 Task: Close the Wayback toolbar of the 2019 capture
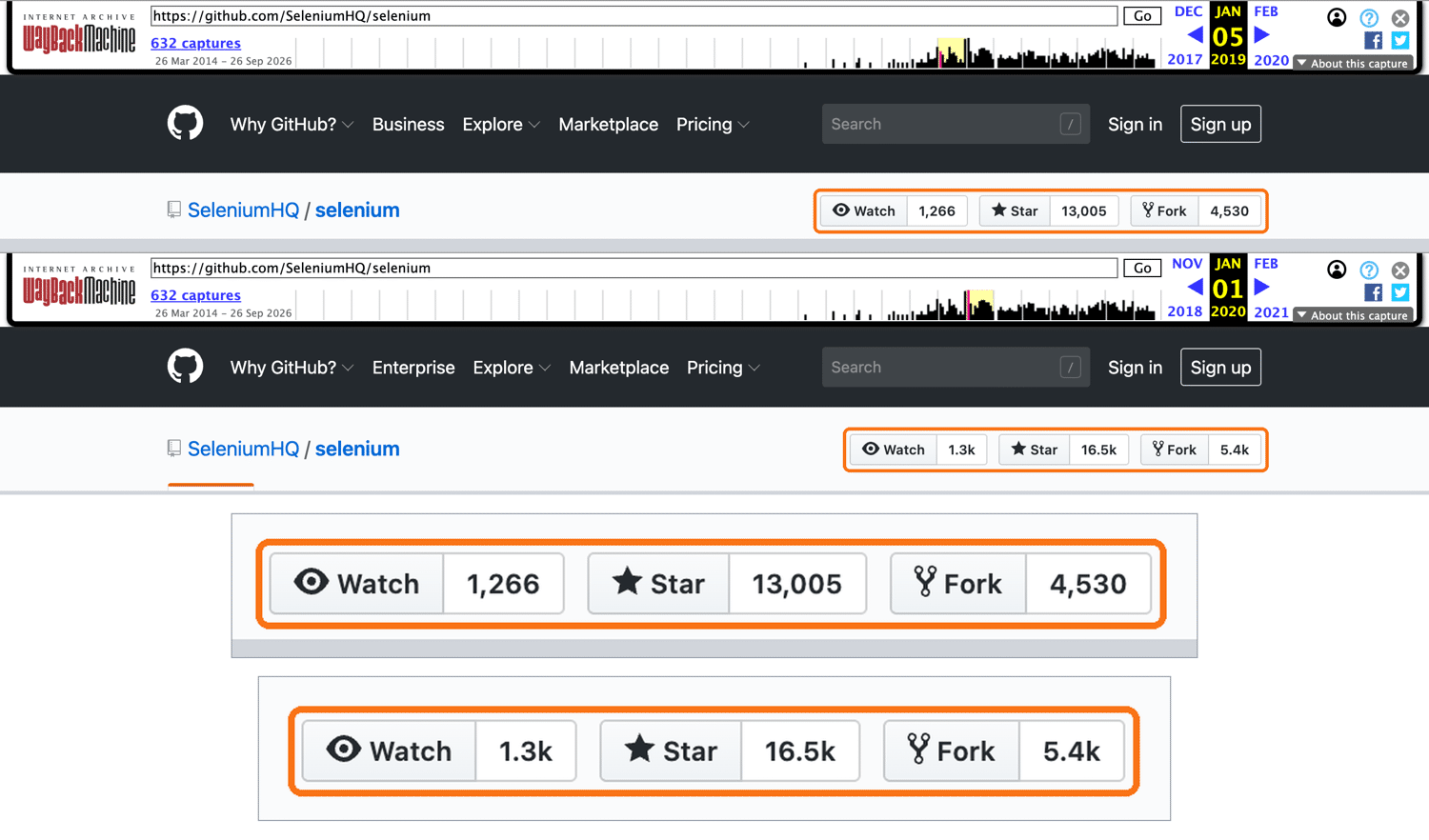1399,17
